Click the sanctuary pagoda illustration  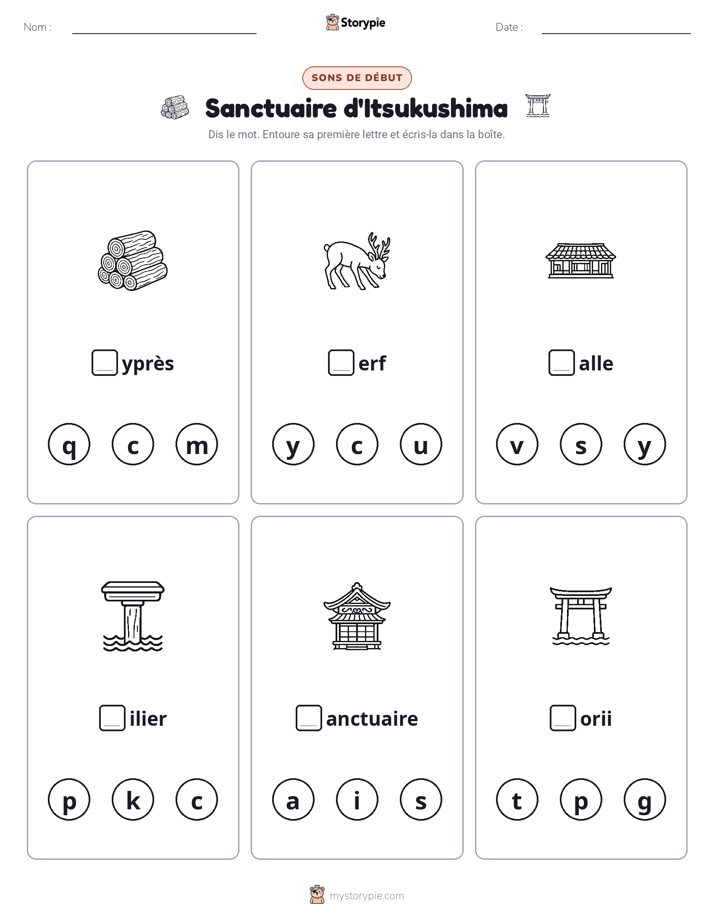click(356, 616)
